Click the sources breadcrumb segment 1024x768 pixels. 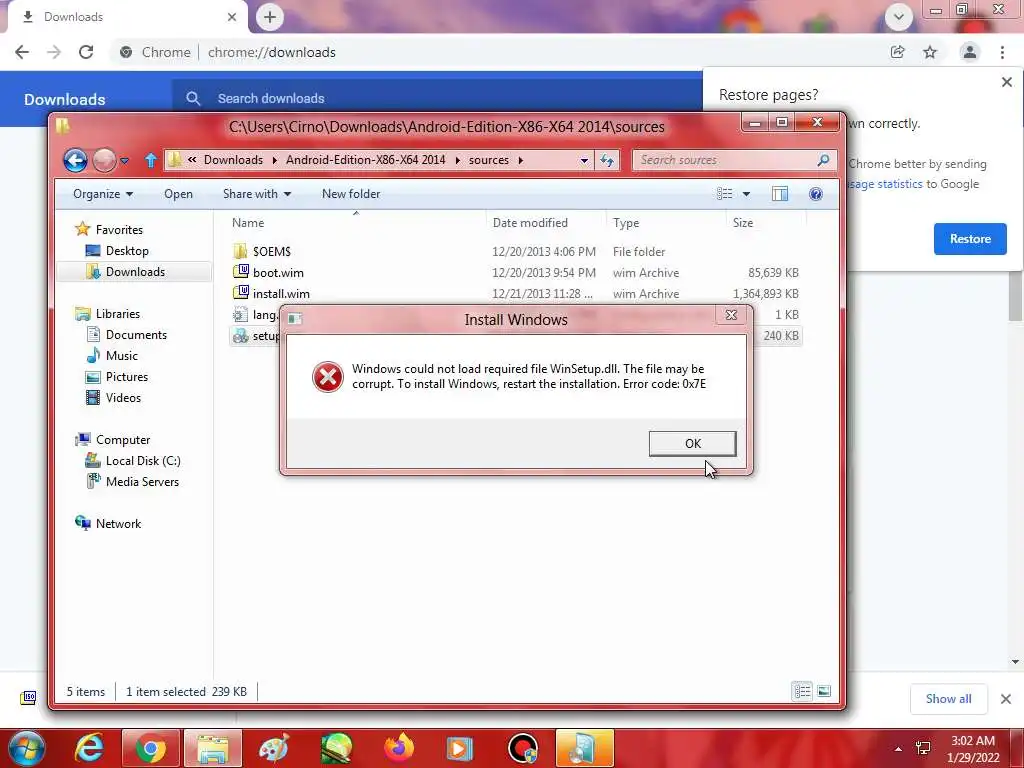(x=488, y=160)
